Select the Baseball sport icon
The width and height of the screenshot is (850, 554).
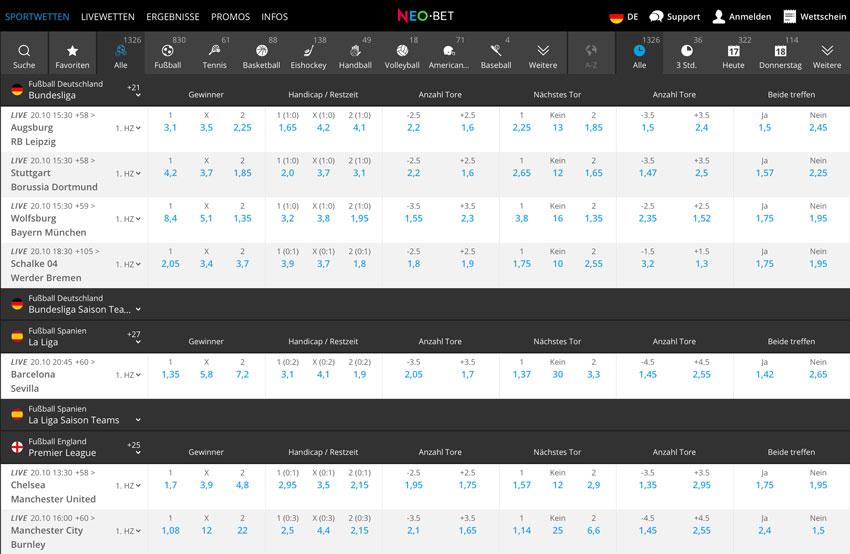(x=496, y=50)
